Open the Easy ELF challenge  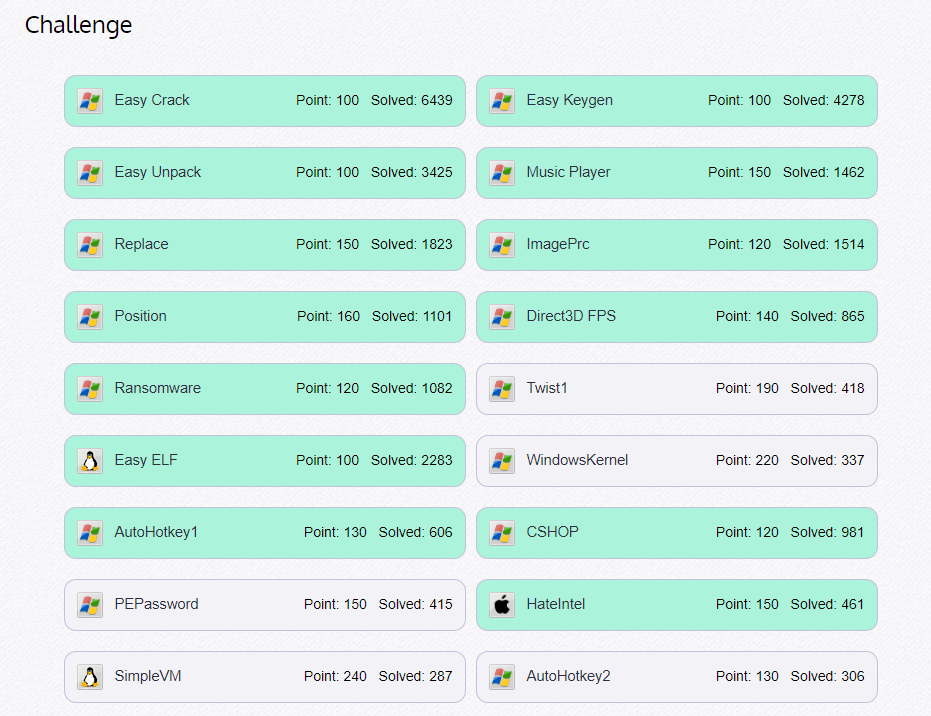265,461
